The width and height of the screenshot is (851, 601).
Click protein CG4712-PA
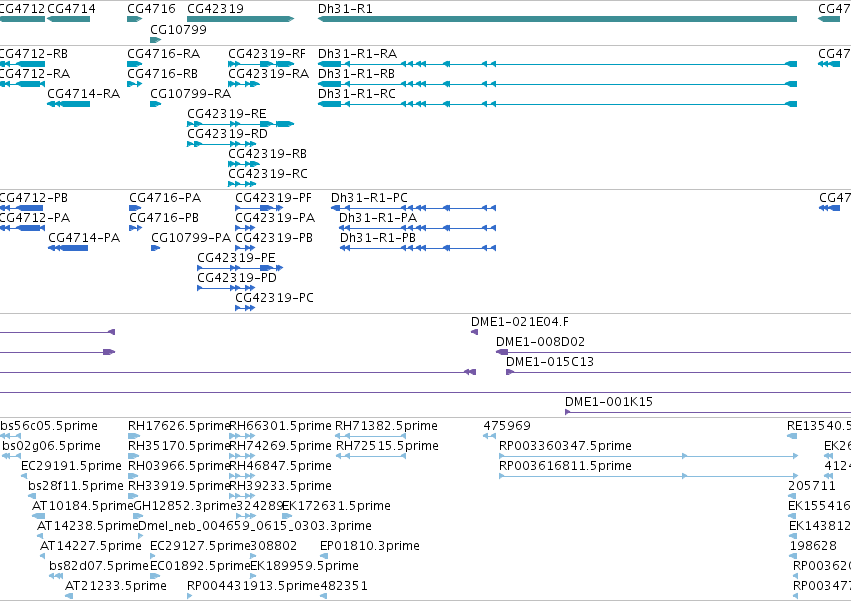tap(22, 229)
